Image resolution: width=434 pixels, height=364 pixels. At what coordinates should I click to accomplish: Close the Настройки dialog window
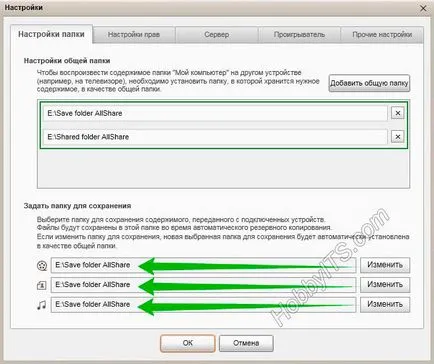coord(423,8)
